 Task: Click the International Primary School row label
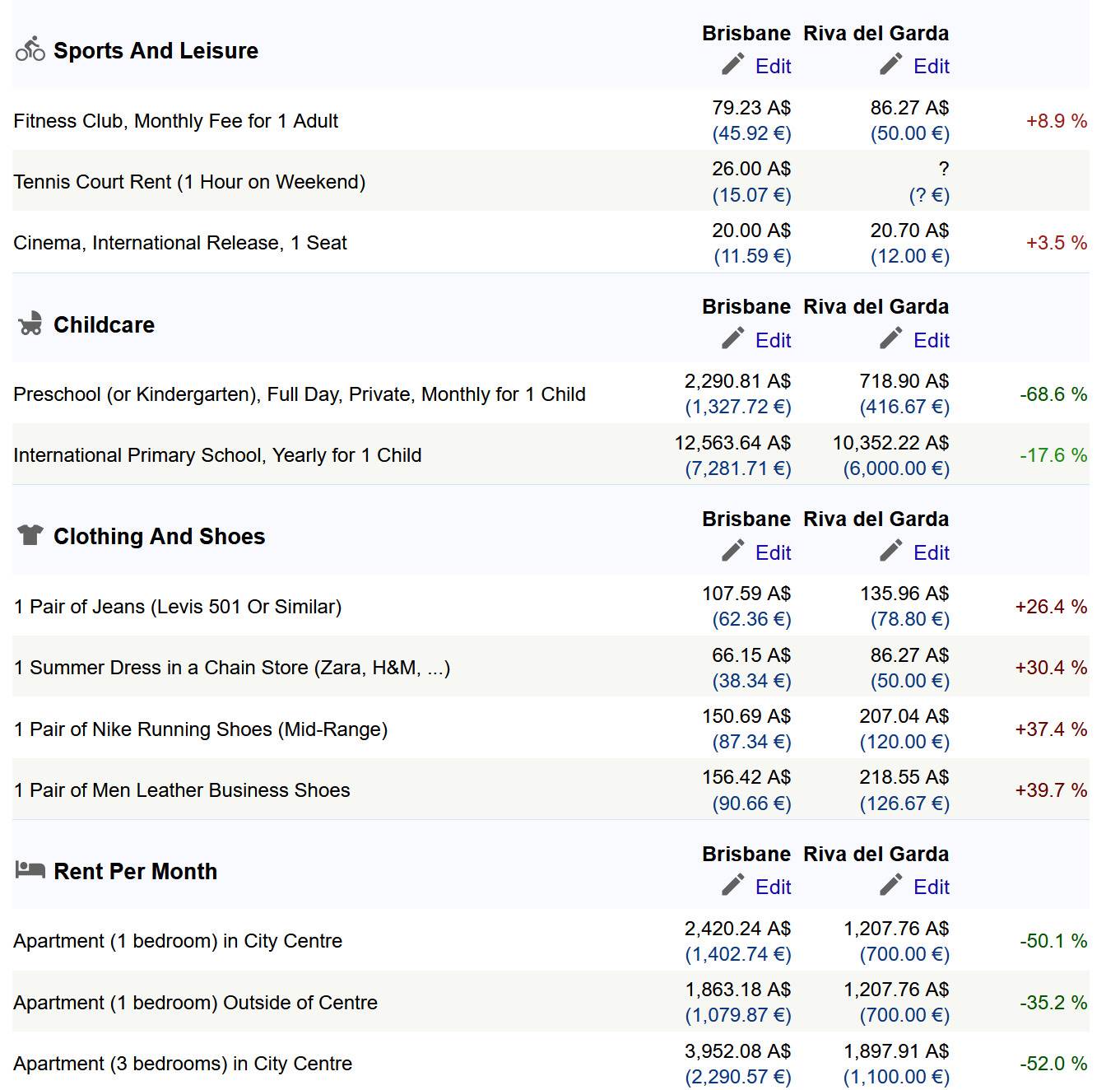point(217,455)
